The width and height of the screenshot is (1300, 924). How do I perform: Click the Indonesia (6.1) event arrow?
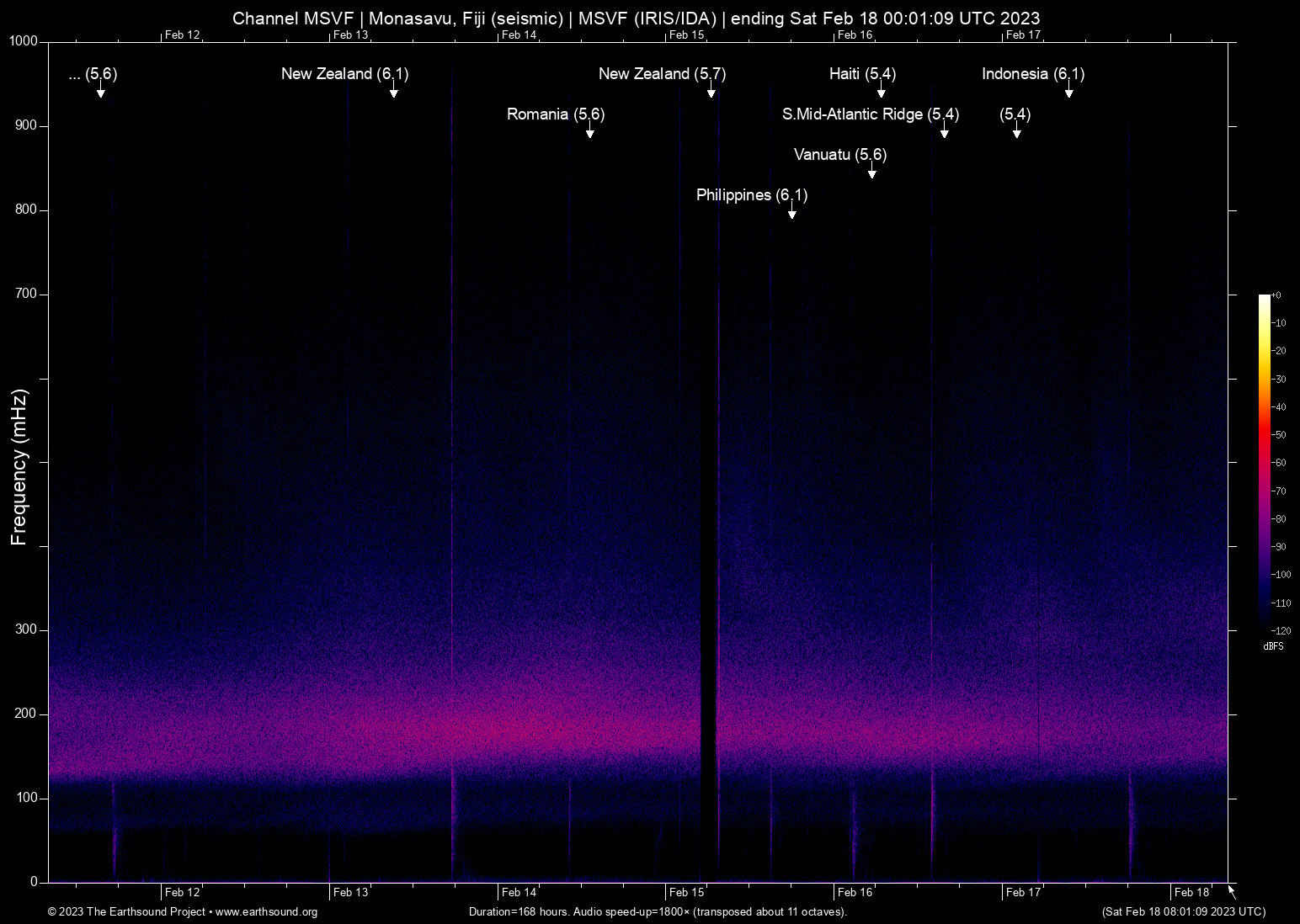pos(1069,93)
